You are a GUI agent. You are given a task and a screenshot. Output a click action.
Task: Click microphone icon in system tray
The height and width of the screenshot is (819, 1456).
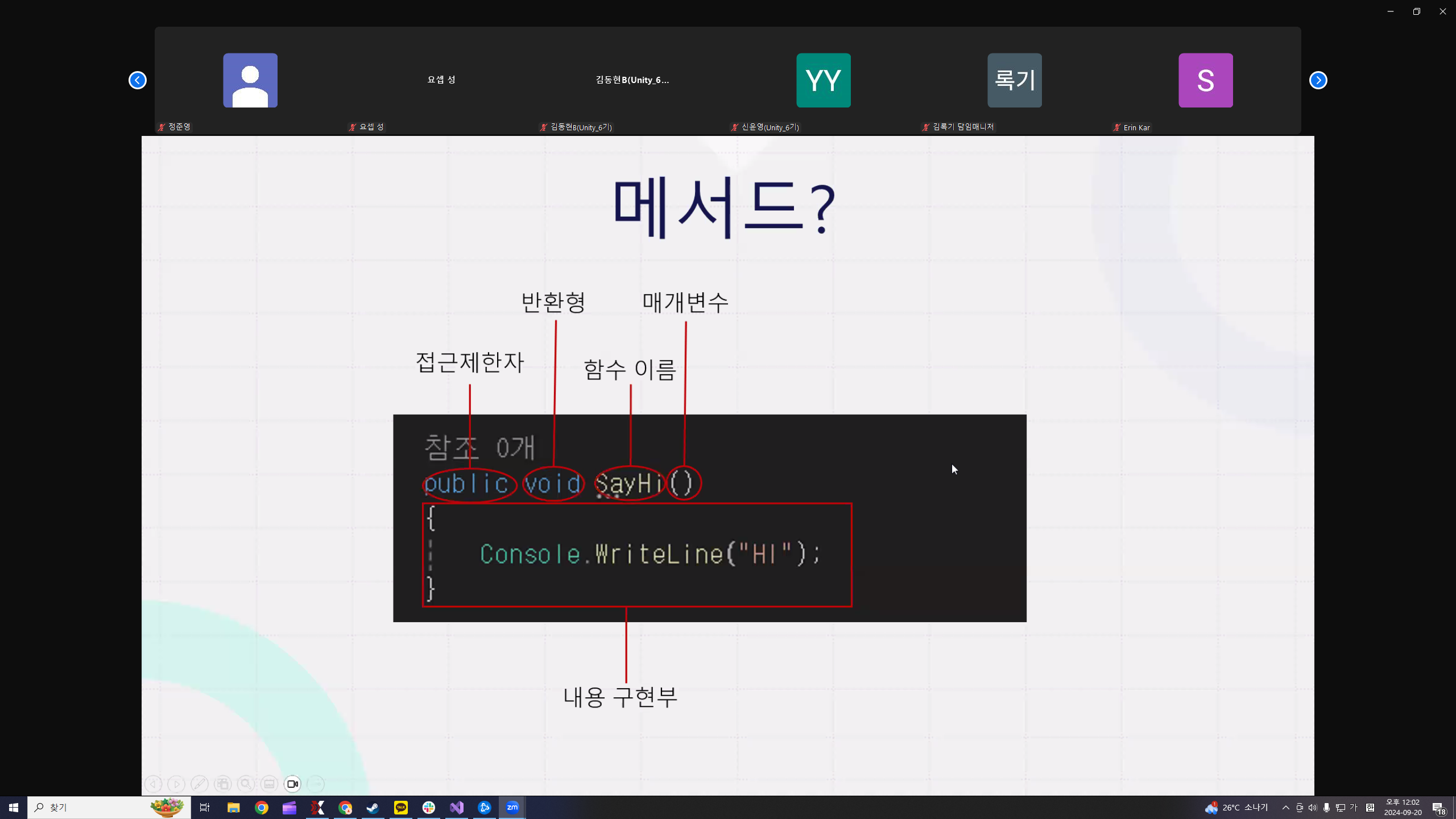click(x=1326, y=808)
